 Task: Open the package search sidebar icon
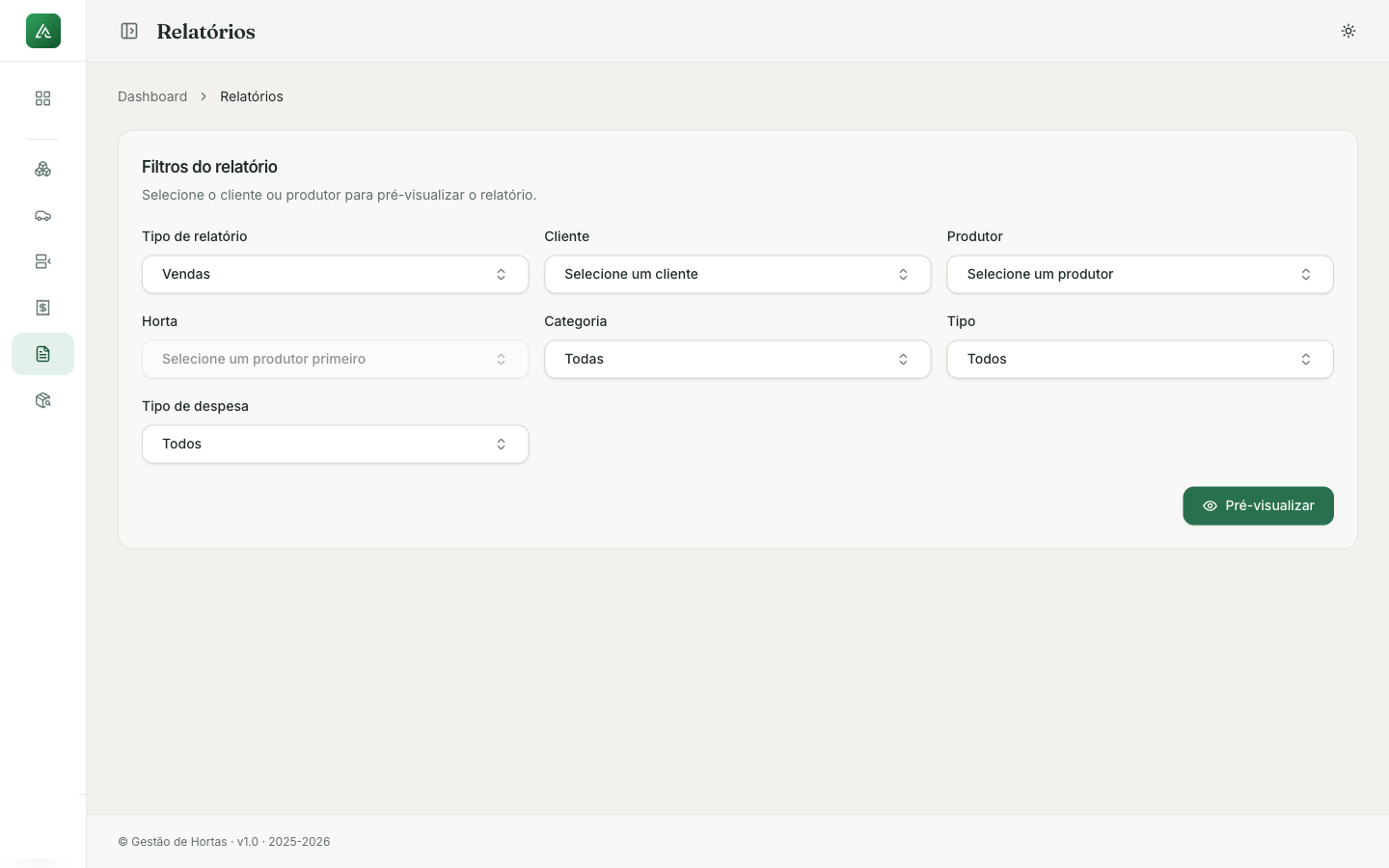(x=42, y=400)
